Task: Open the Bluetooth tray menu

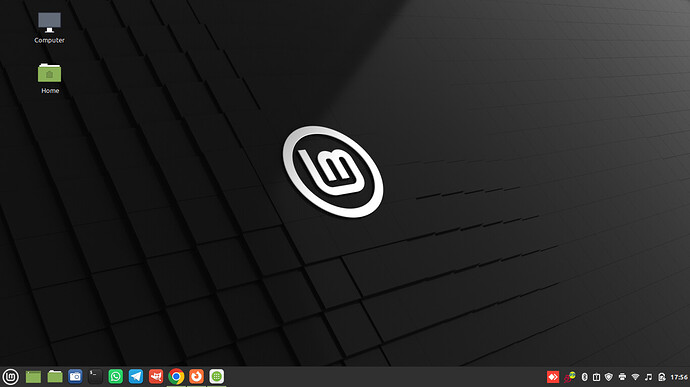Action: click(584, 377)
